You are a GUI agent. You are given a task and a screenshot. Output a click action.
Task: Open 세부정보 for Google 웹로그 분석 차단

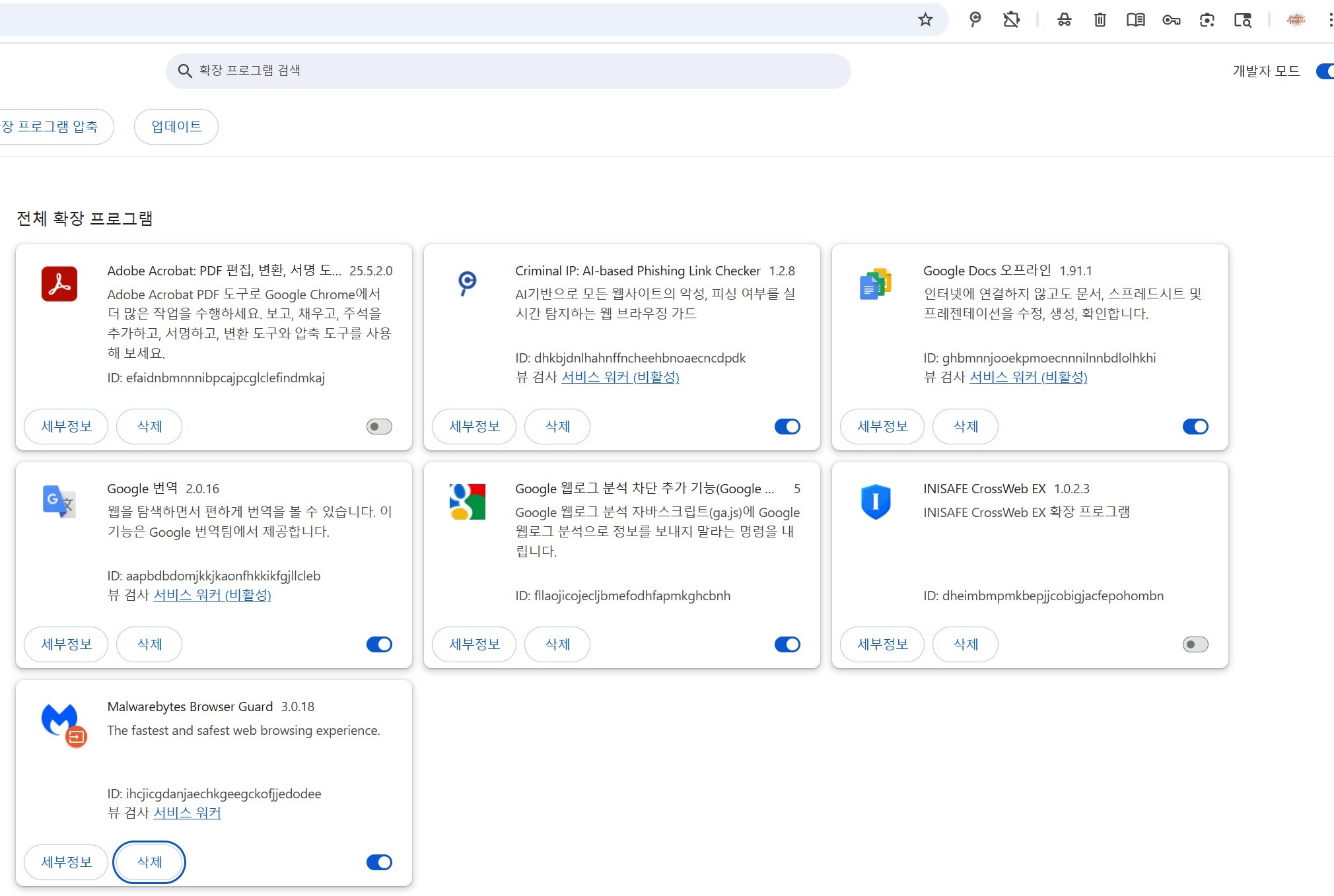click(474, 644)
